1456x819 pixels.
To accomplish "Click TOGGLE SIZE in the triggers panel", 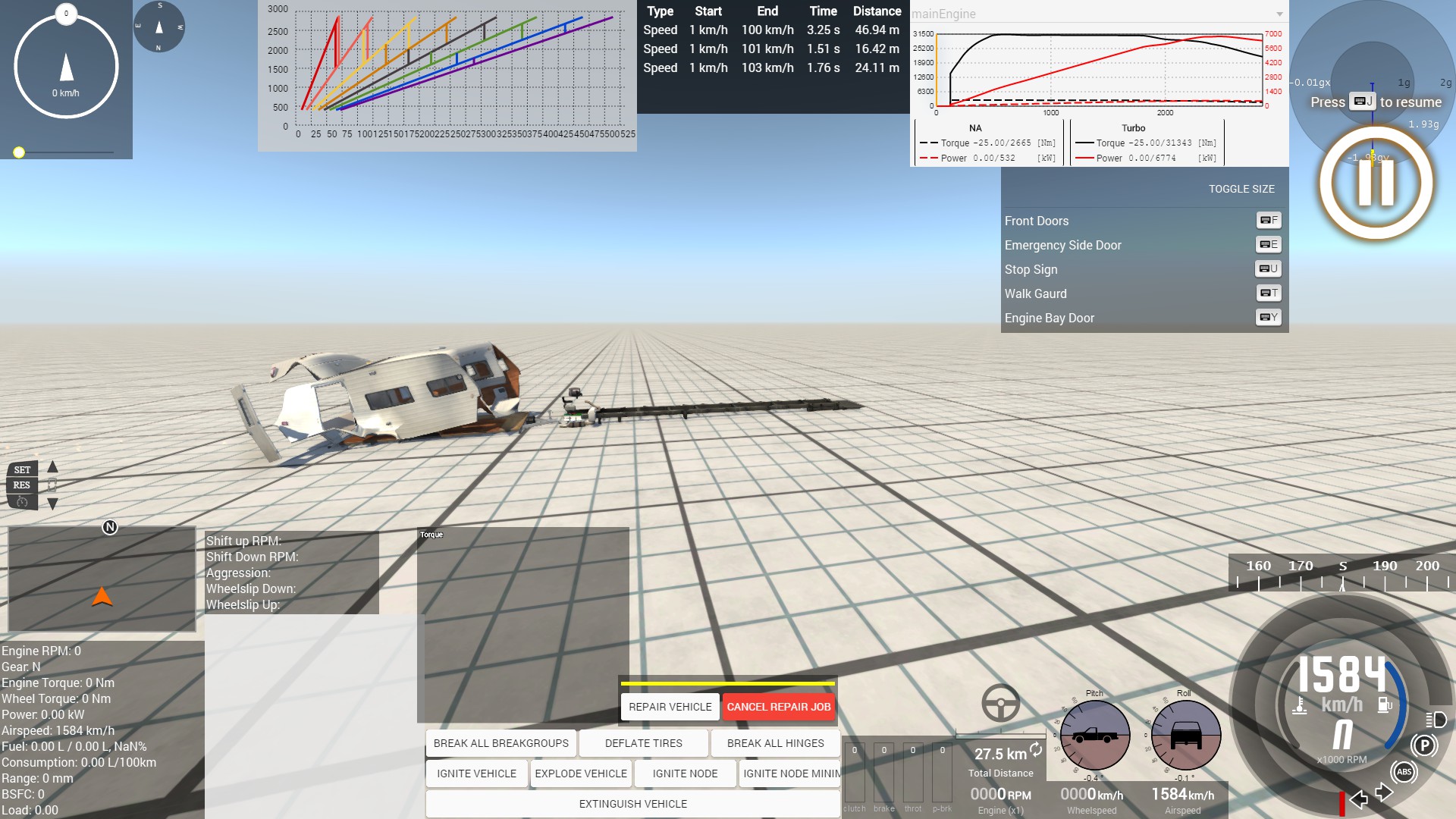I will 1241,189.
